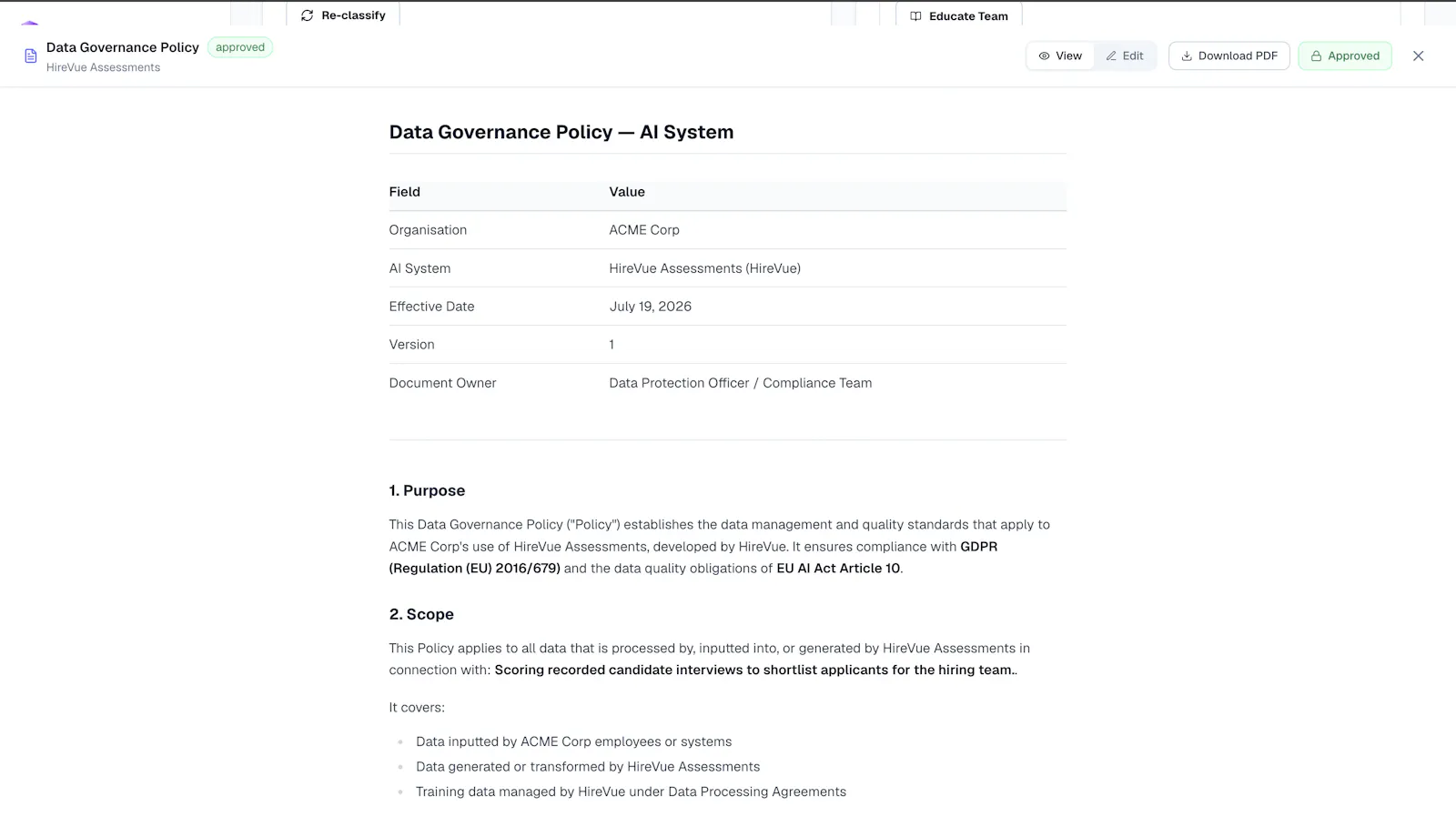Click the Educate Team book icon

point(915,16)
